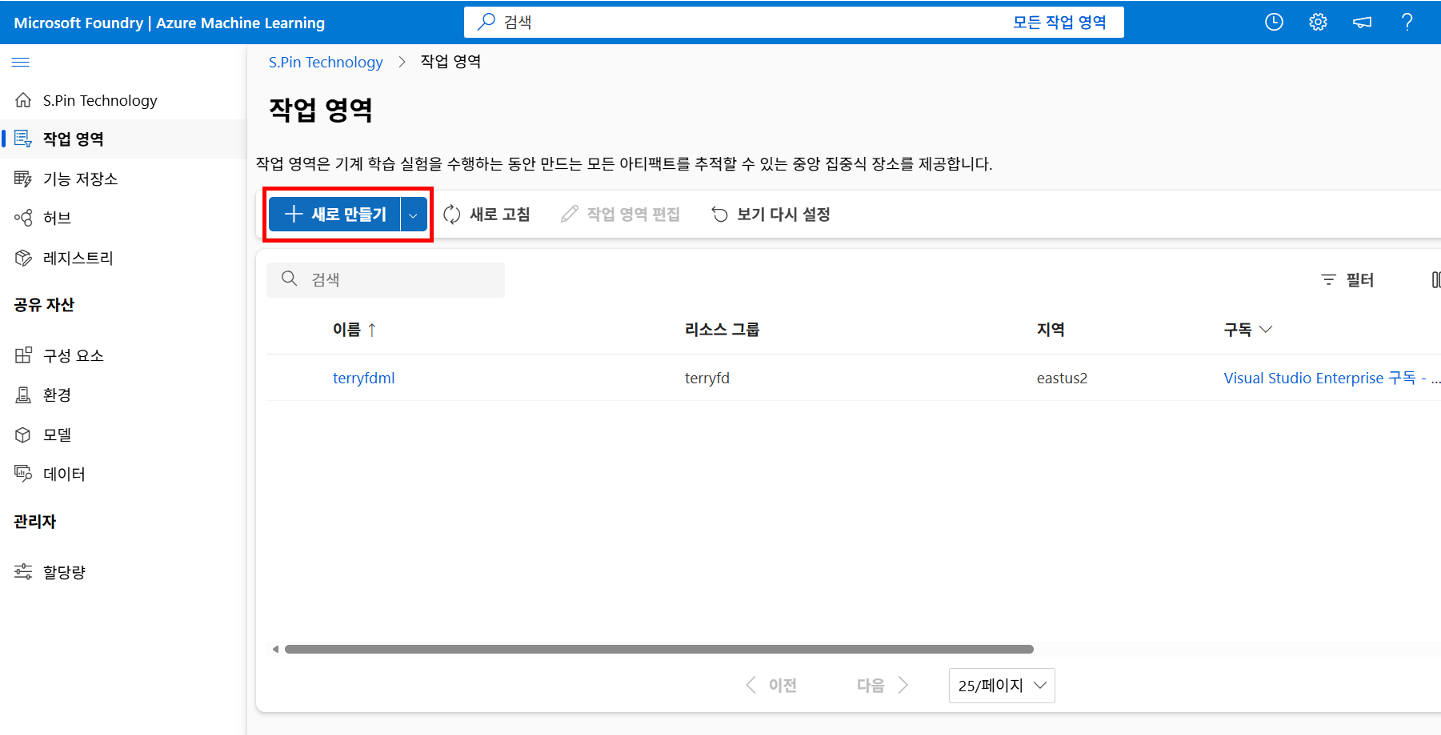
Task: Open Visual Studio Enterprise 구독 link
Action: point(1332,378)
